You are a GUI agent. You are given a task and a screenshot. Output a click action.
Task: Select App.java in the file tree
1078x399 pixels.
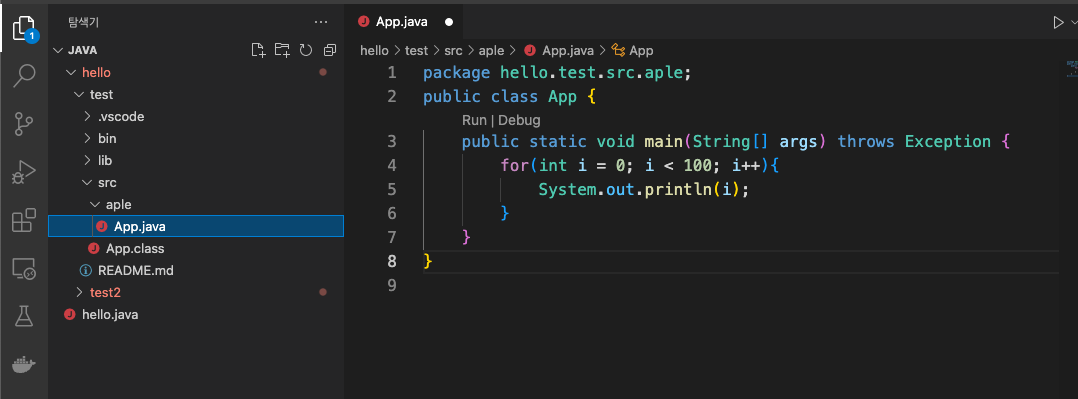pos(196,226)
